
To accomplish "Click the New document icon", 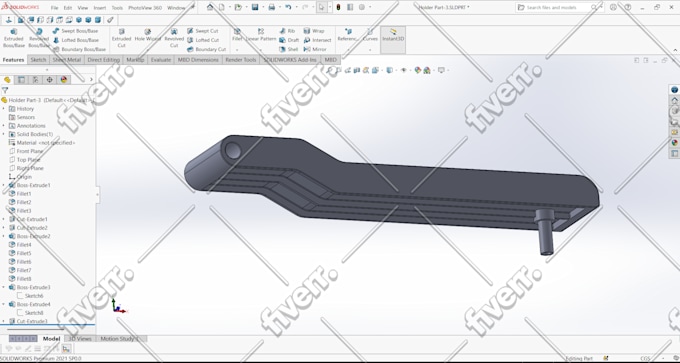I will [x=222, y=7].
